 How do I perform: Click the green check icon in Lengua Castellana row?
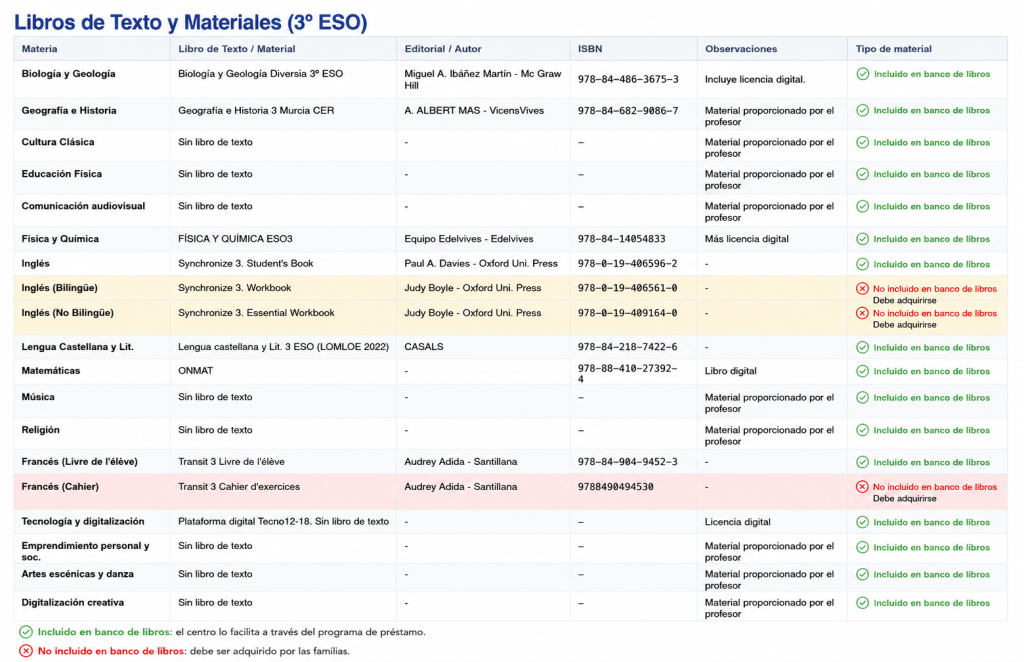pyautogui.click(x=863, y=347)
